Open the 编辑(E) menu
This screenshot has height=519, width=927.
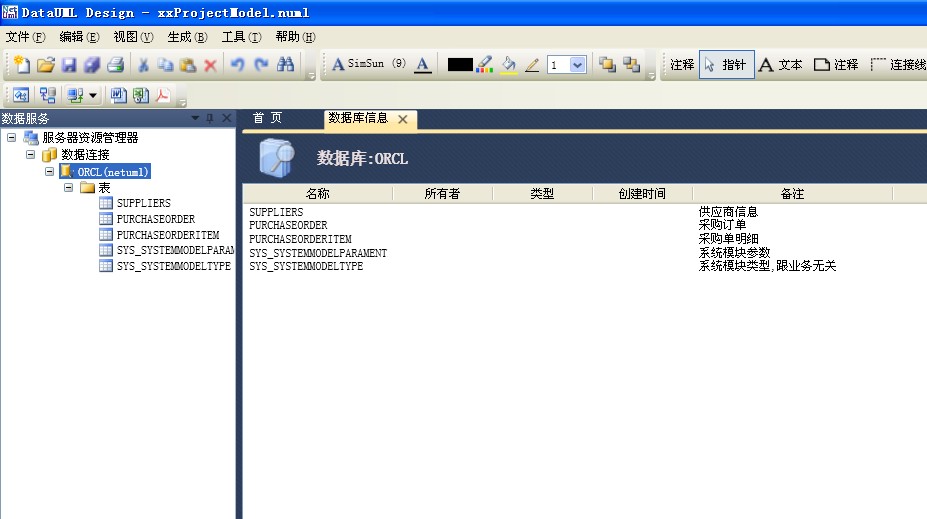coord(79,37)
